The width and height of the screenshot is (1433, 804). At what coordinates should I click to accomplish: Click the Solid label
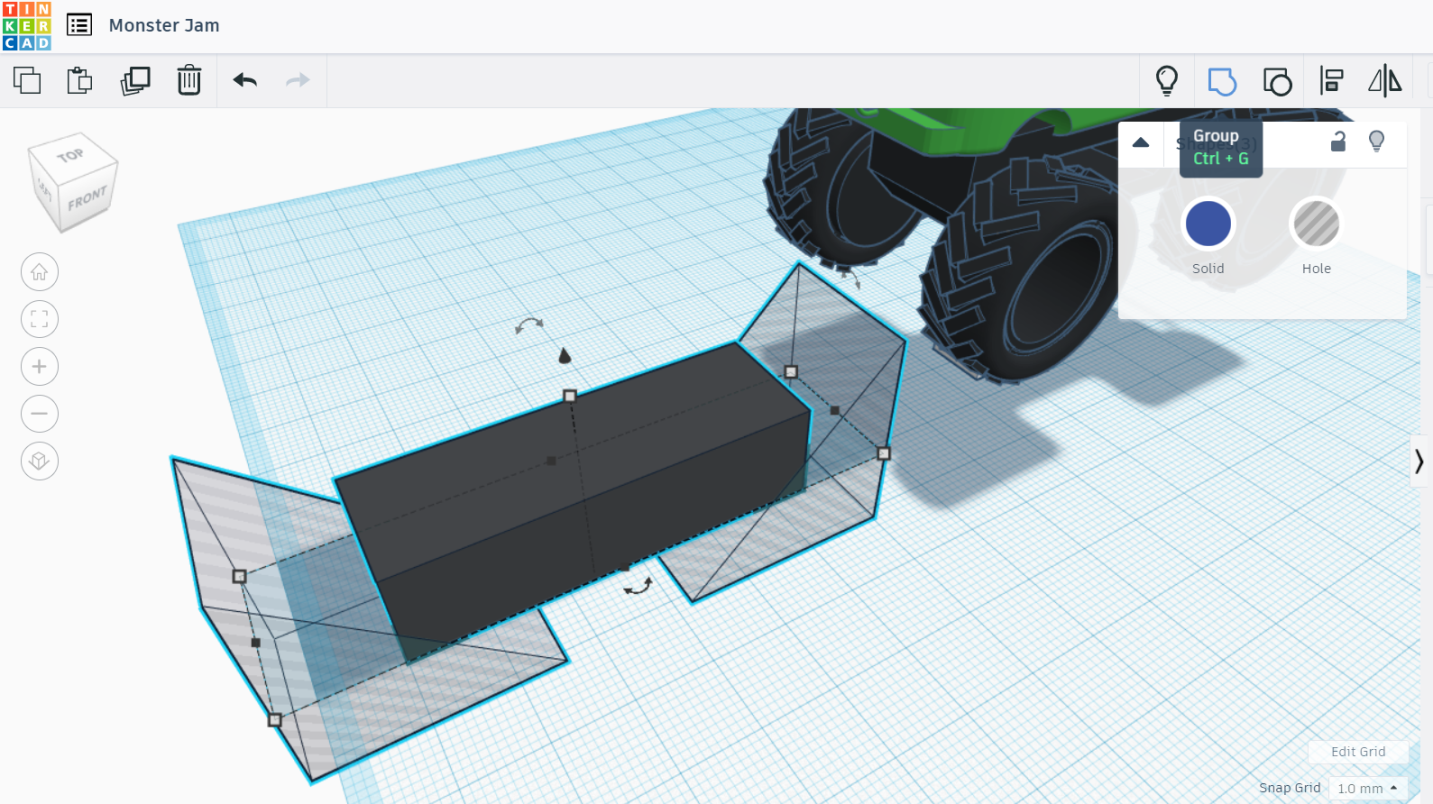pyautogui.click(x=1208, y=269)
